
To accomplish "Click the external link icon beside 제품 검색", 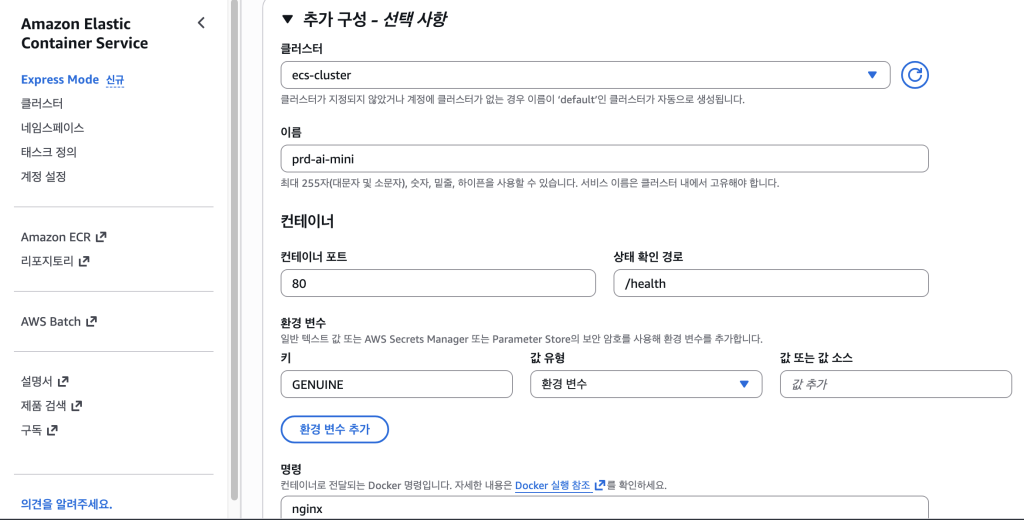I will point(76,406).
